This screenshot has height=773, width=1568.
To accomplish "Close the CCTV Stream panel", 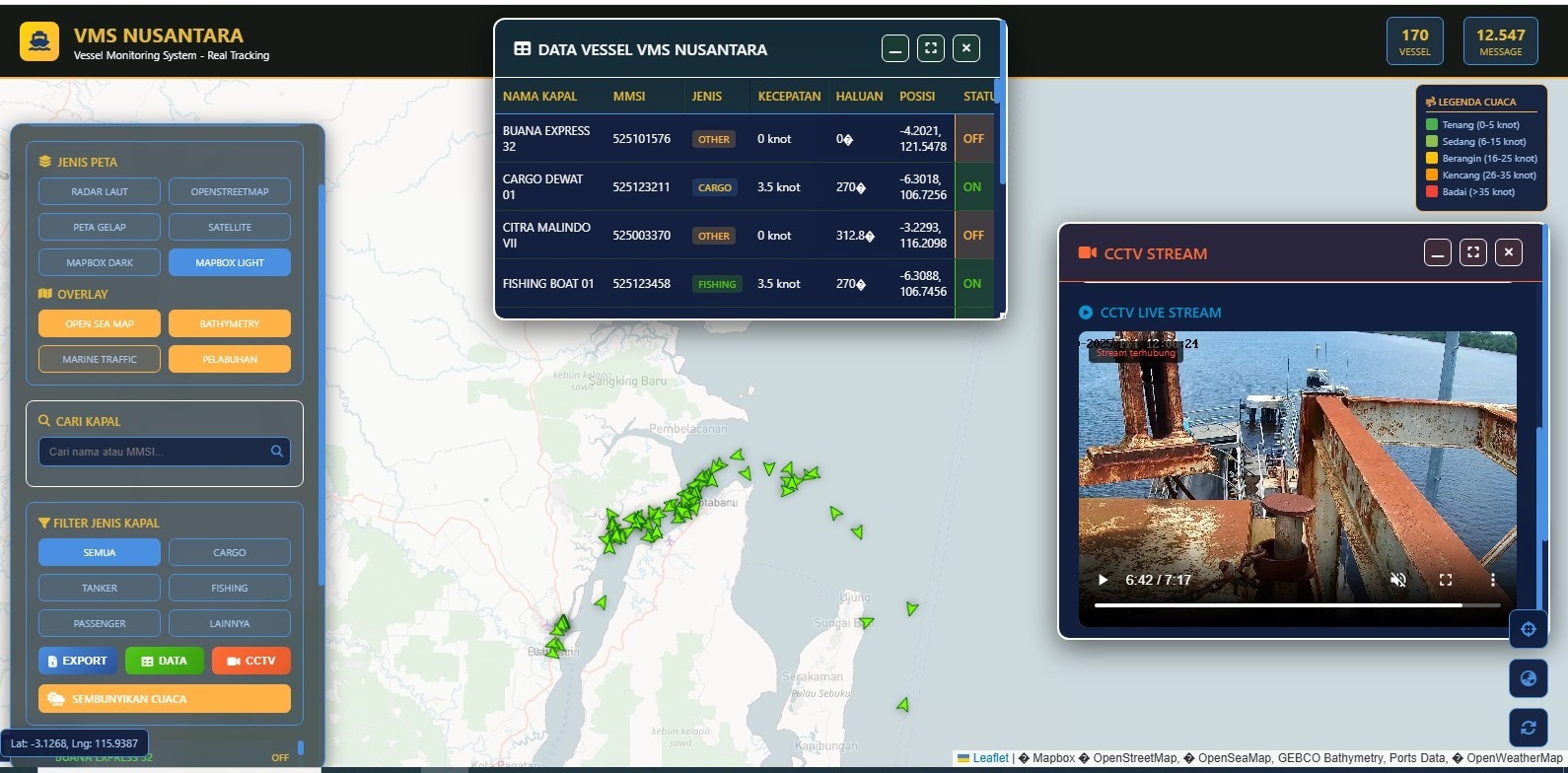I will click(1509, 252).
